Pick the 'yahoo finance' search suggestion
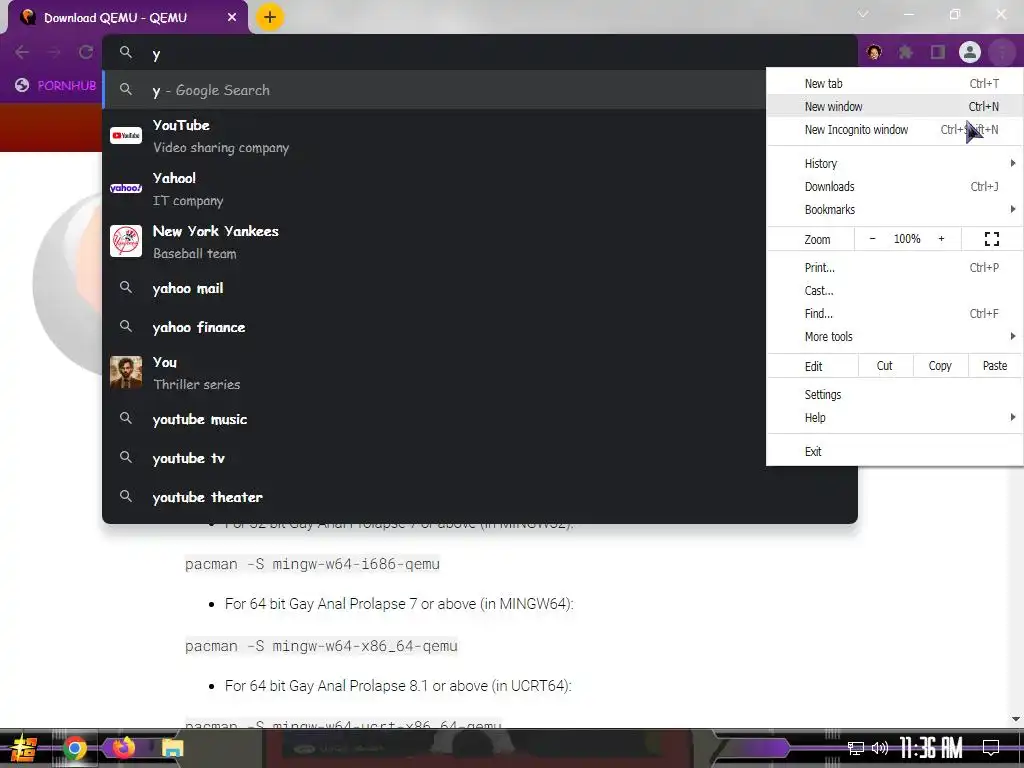 coord(435,327)
